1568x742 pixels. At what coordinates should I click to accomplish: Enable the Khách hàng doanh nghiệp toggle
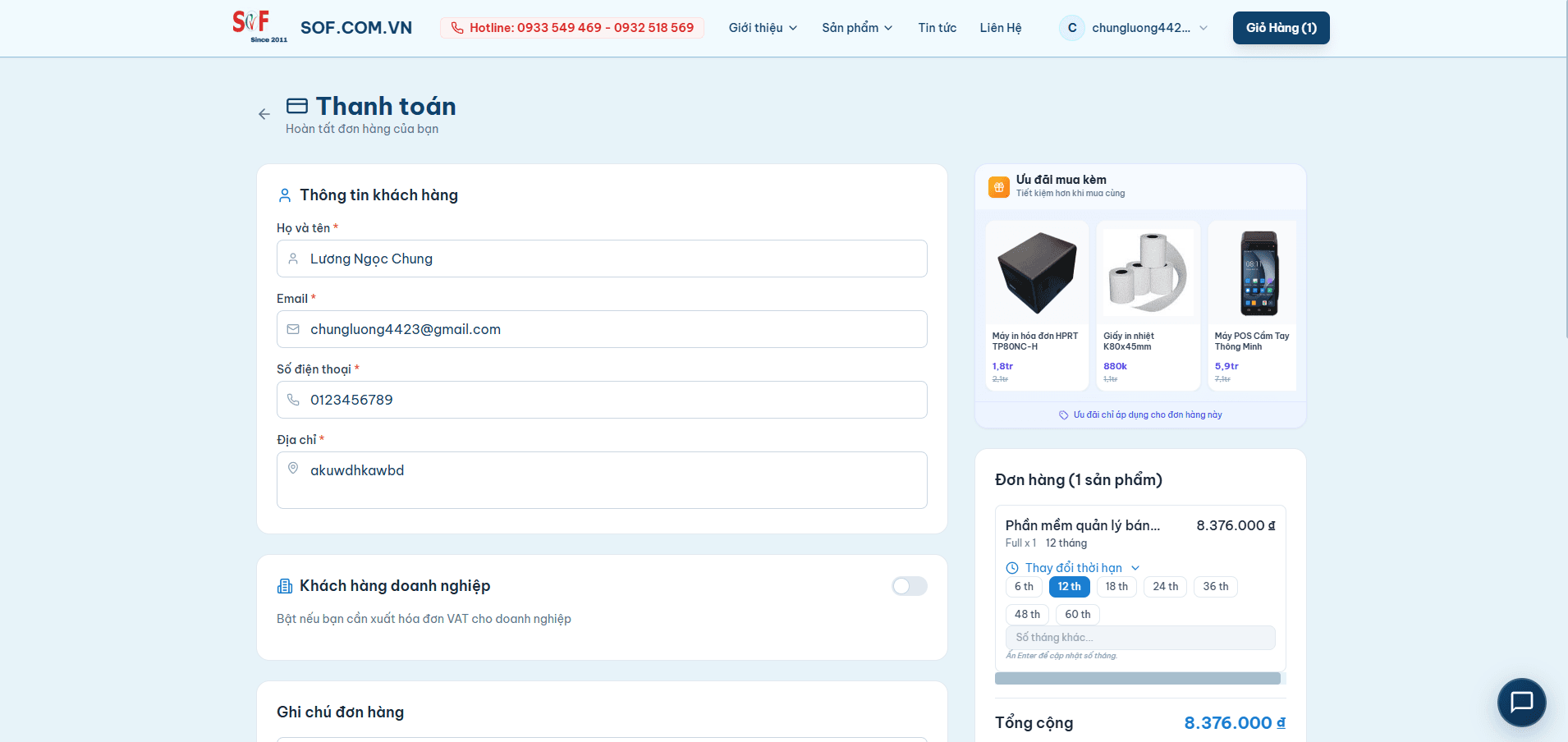[909, 586]
